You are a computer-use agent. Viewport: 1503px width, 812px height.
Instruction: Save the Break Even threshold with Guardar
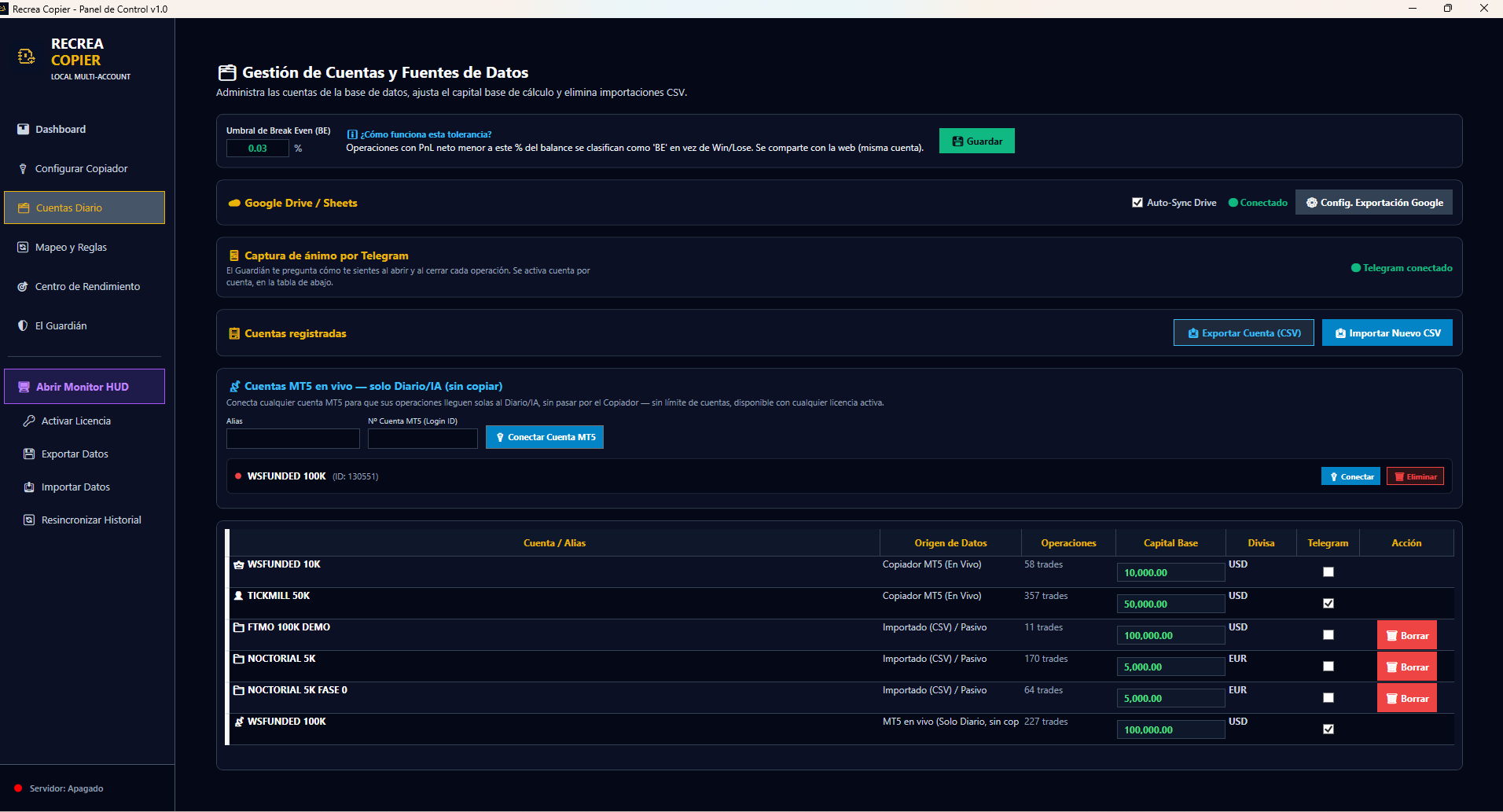977,141
